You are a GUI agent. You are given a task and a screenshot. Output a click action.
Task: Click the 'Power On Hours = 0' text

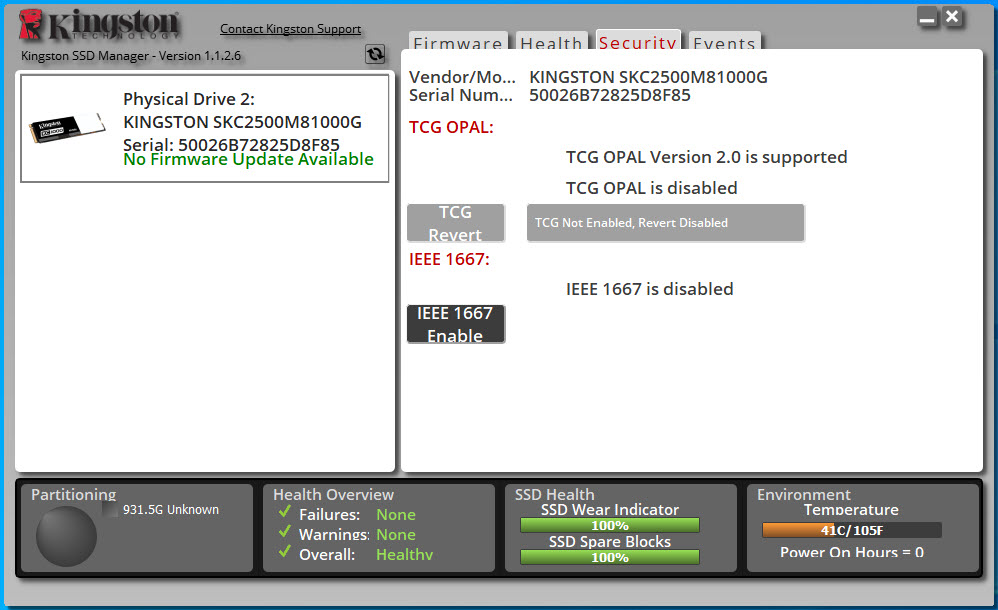pos(852,552)
